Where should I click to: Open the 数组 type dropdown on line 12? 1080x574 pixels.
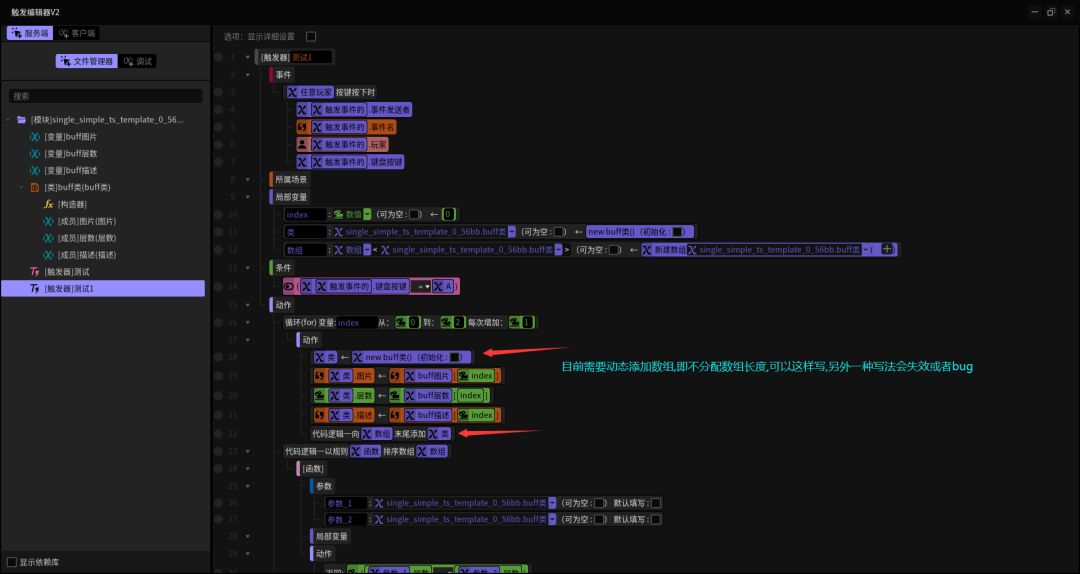[x=367, y=250]
